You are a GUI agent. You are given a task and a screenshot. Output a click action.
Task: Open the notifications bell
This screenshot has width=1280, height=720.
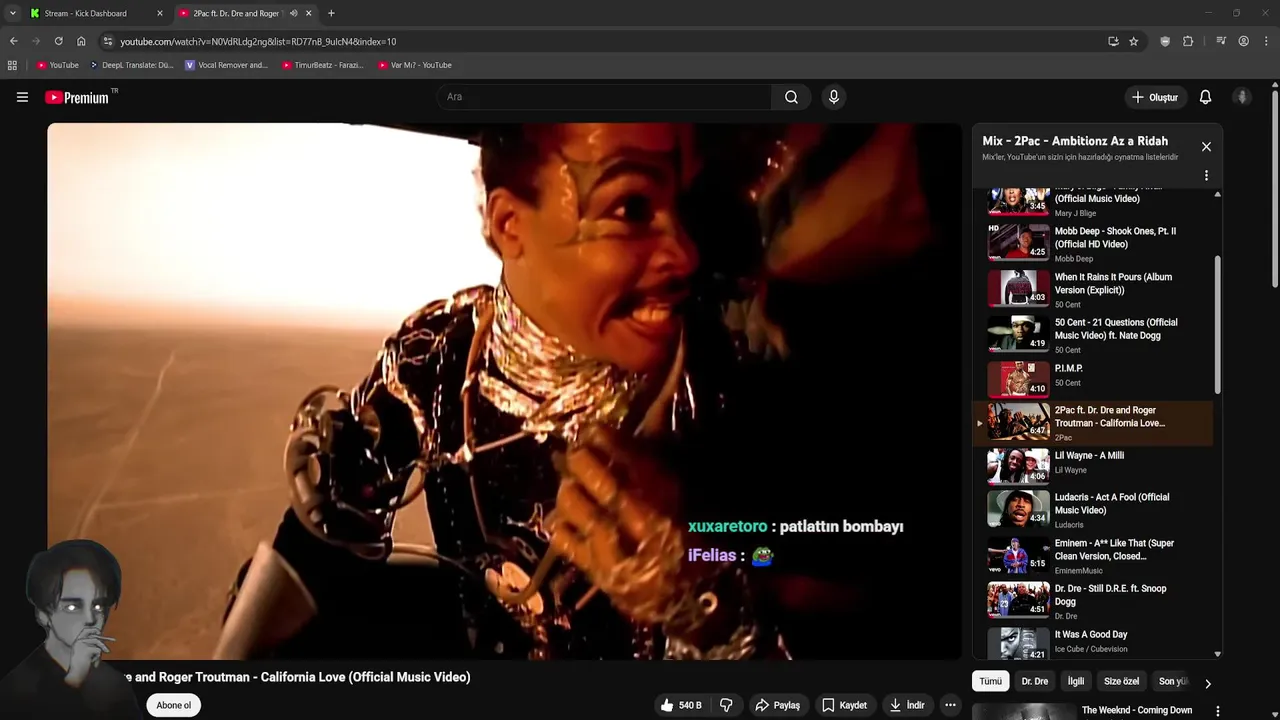(x=1205, y=97)
